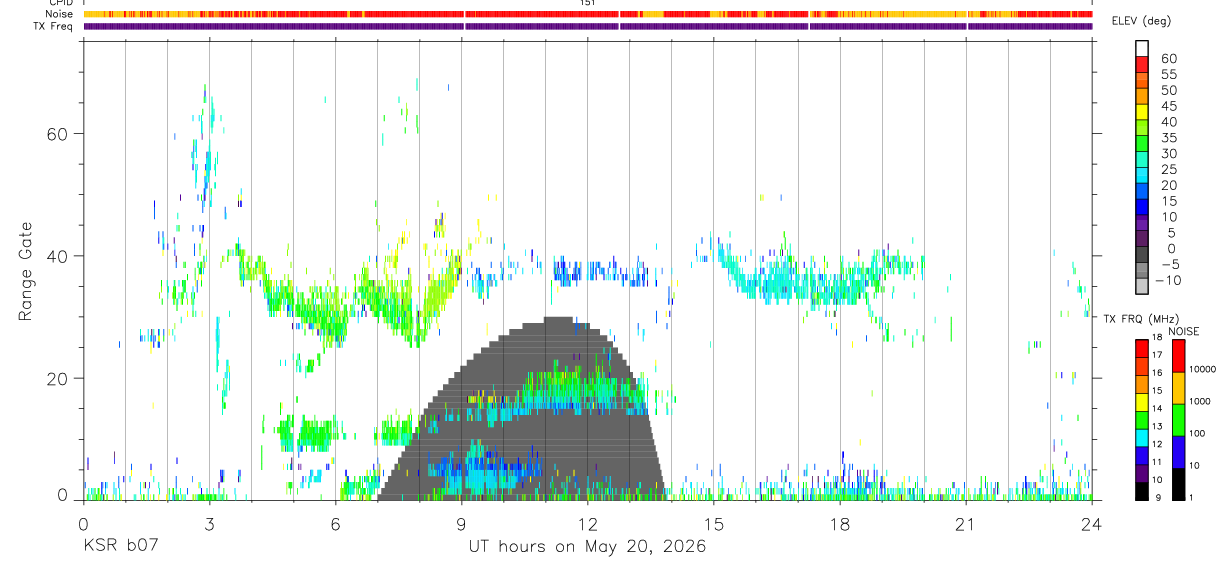This screenshot has width=1228, height=567.
Task: Click the light gray bottom cell of ELEV color bar
Action: pyautogui.click(x=1142, y=285)
